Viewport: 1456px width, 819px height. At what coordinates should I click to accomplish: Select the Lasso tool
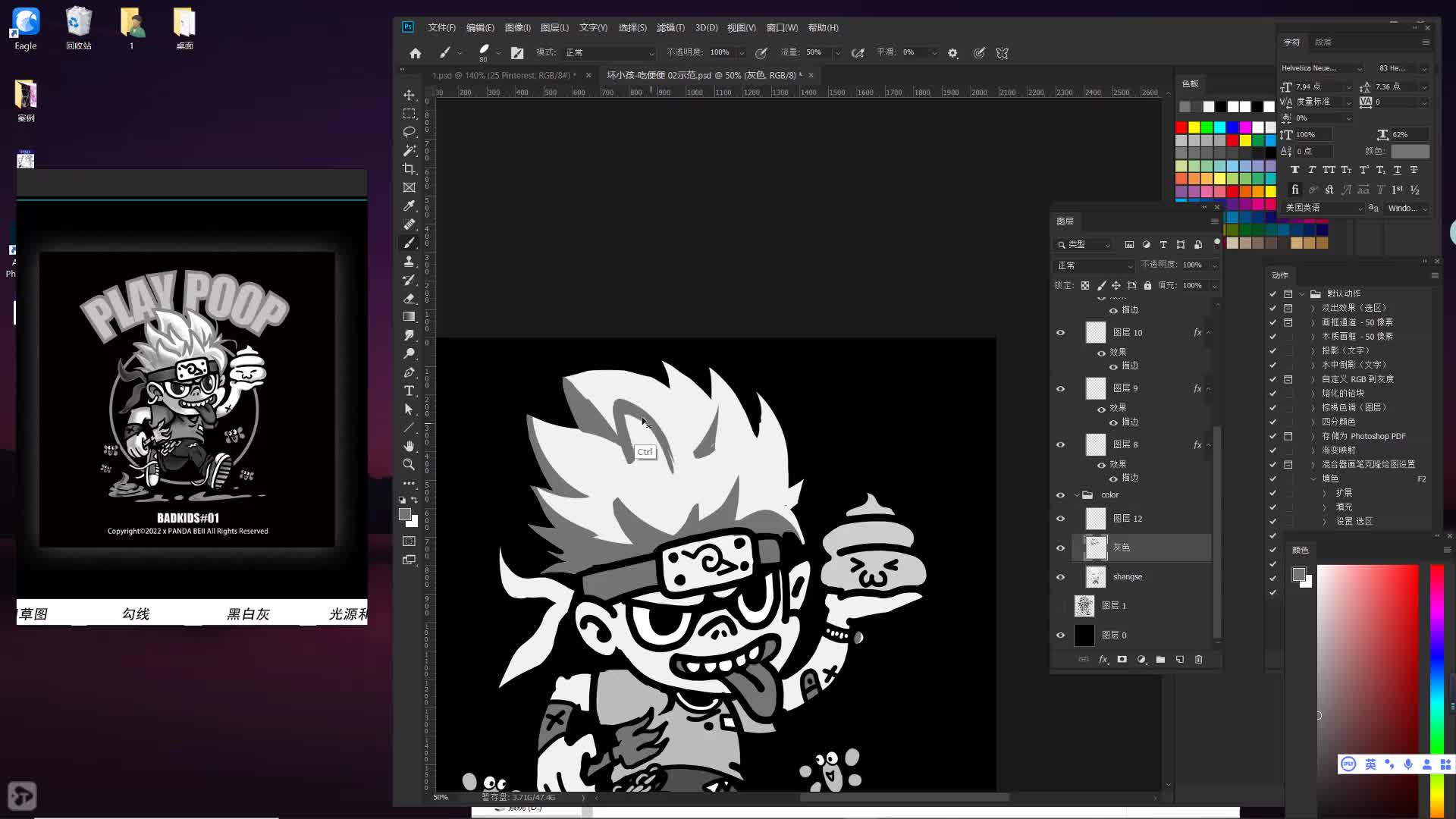point(409,132)
